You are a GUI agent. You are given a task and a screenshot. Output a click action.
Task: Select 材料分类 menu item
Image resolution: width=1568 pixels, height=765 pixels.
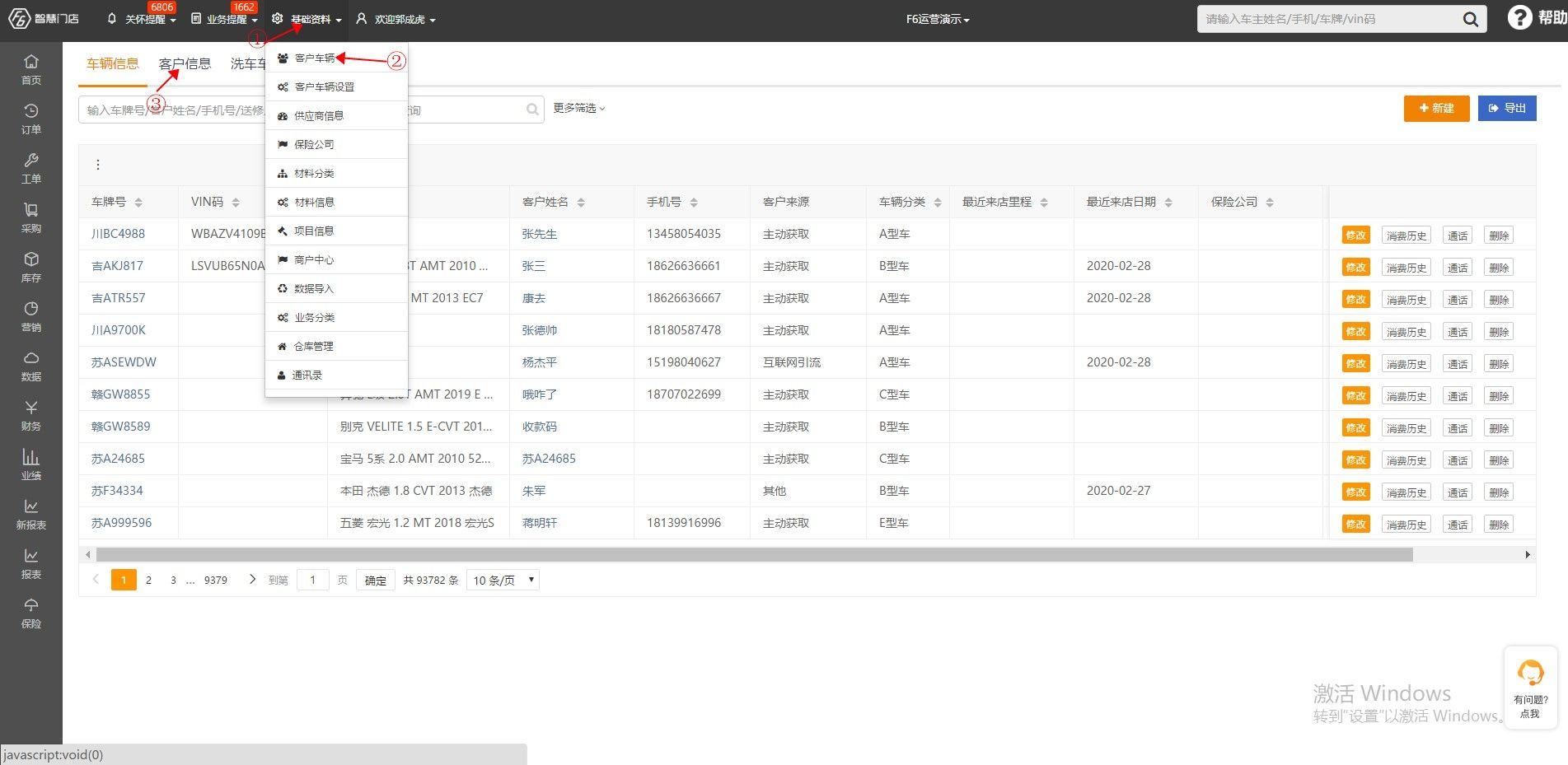coord(336,173)
